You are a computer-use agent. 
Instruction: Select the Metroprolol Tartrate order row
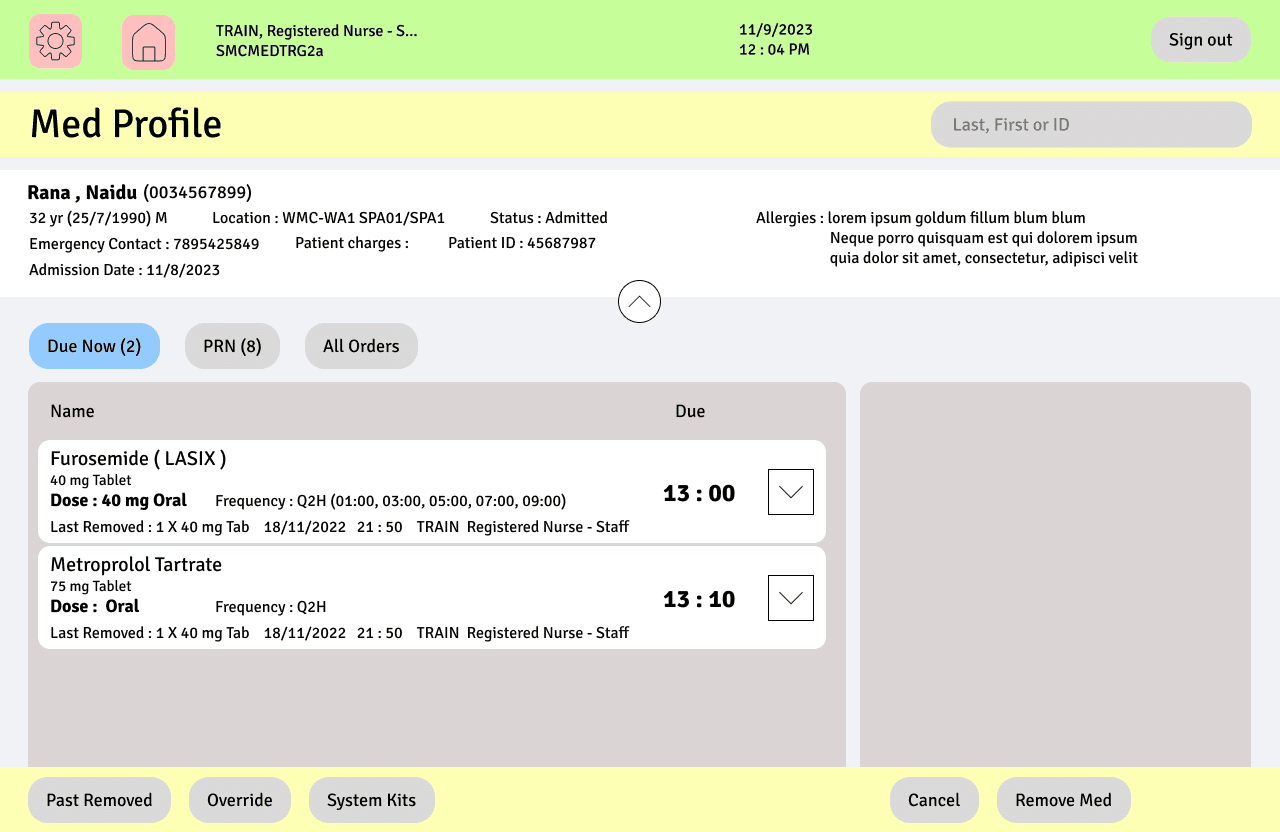point(432,598)
